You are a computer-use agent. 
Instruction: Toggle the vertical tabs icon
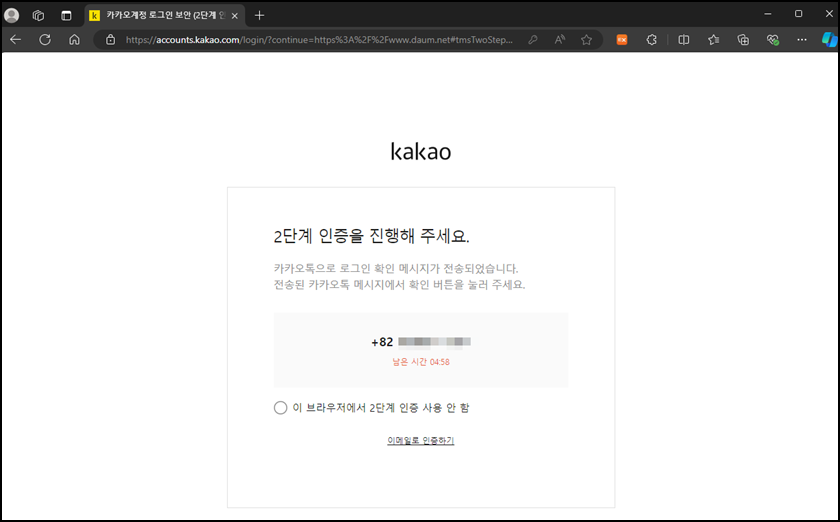coord(66,16)
